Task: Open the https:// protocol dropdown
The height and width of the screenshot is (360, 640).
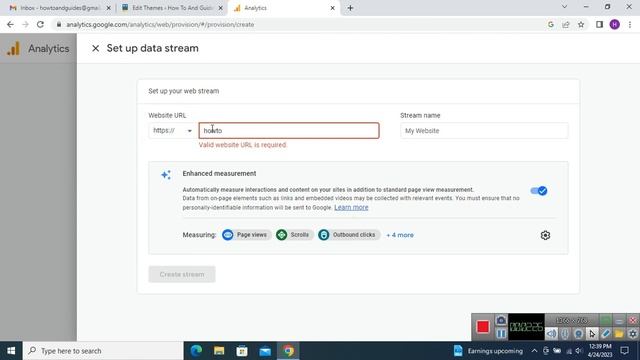Action: 172,131
